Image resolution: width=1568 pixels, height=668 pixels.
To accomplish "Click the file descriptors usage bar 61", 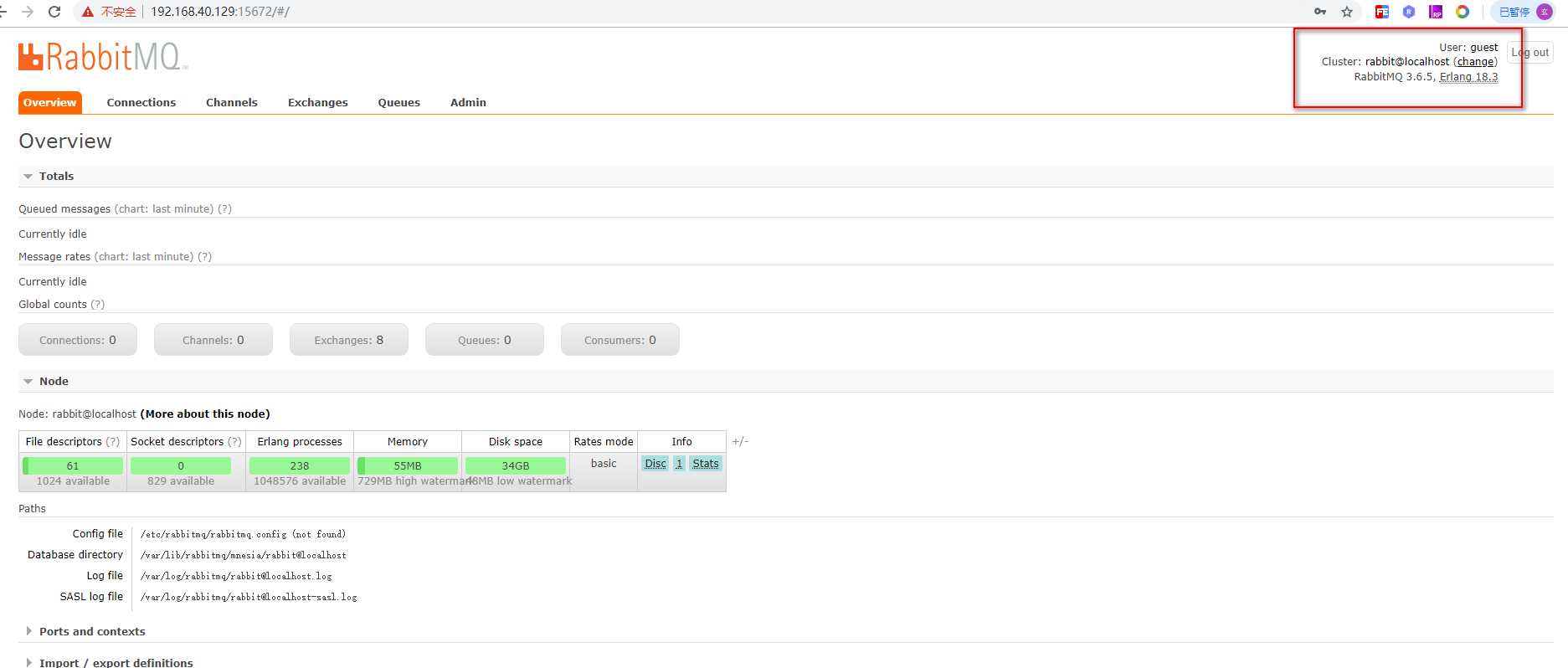I will pyautogui.click(x=73, y=465).
